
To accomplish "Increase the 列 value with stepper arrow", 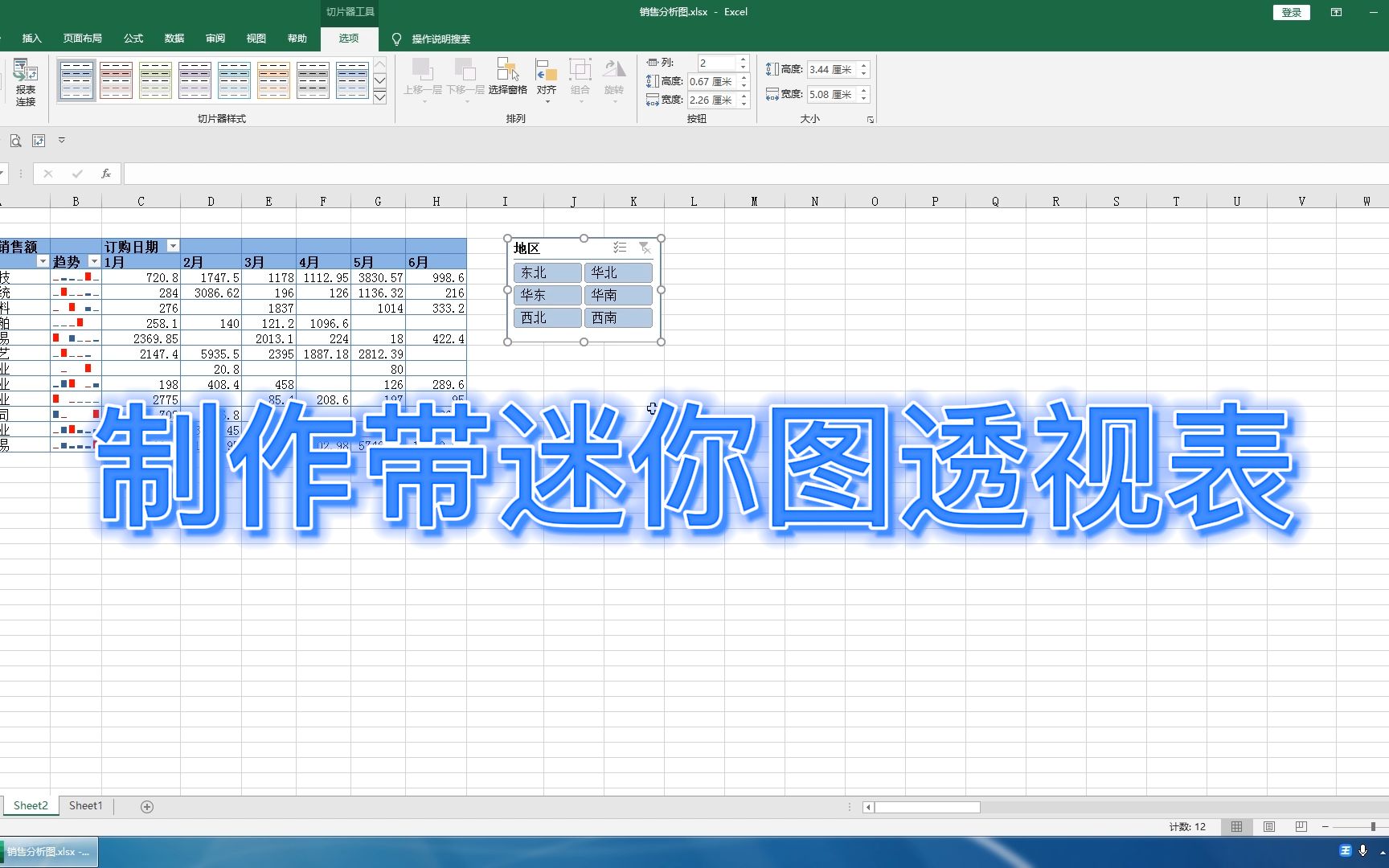I will pyautogui.click(x=743, y=58).
